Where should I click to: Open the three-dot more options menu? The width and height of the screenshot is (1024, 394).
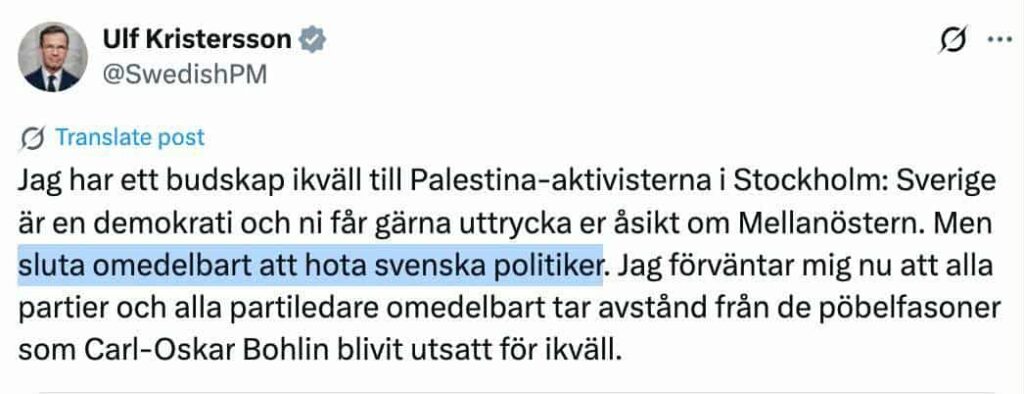click(x=999, y=40)
